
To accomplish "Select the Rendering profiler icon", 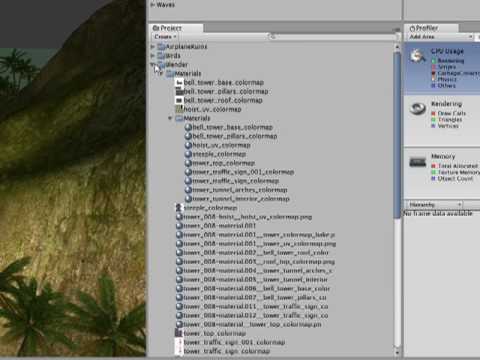I will coord(418,109).
